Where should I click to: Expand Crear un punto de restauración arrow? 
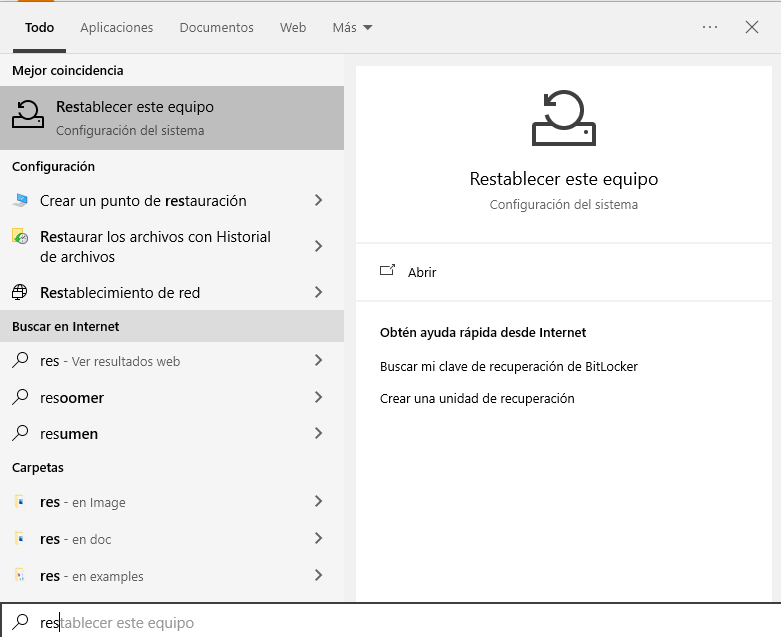[x=319, y=200]
